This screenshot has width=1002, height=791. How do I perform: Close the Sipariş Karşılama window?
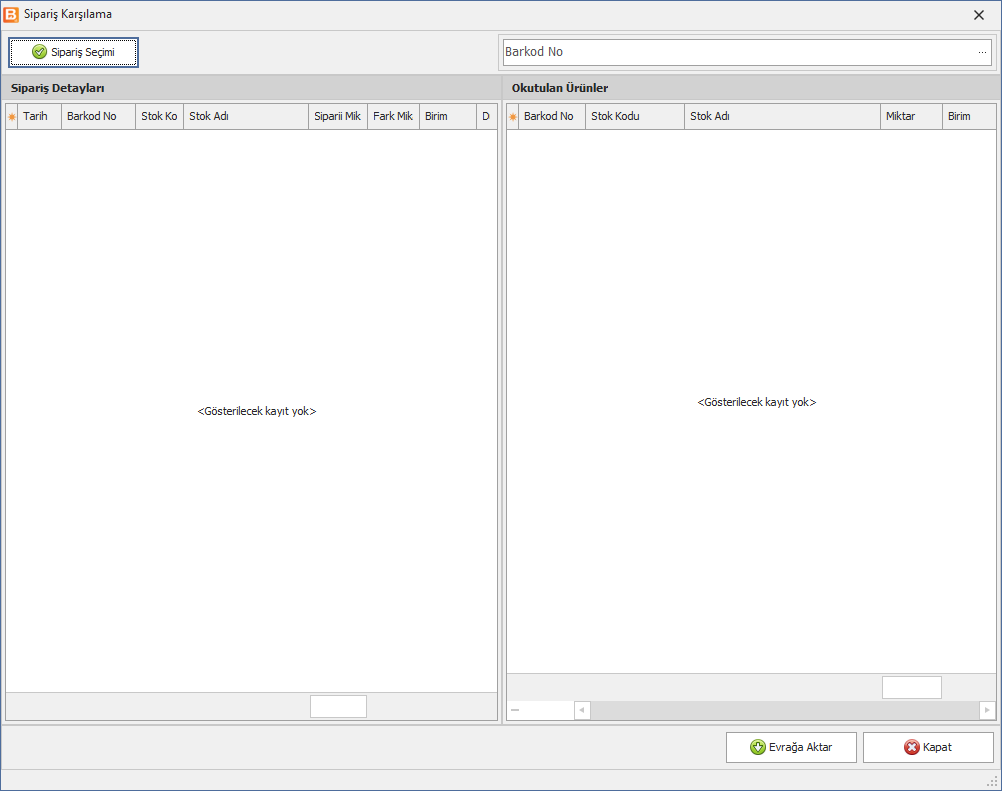pyautogui.click(x=978, y=15)
